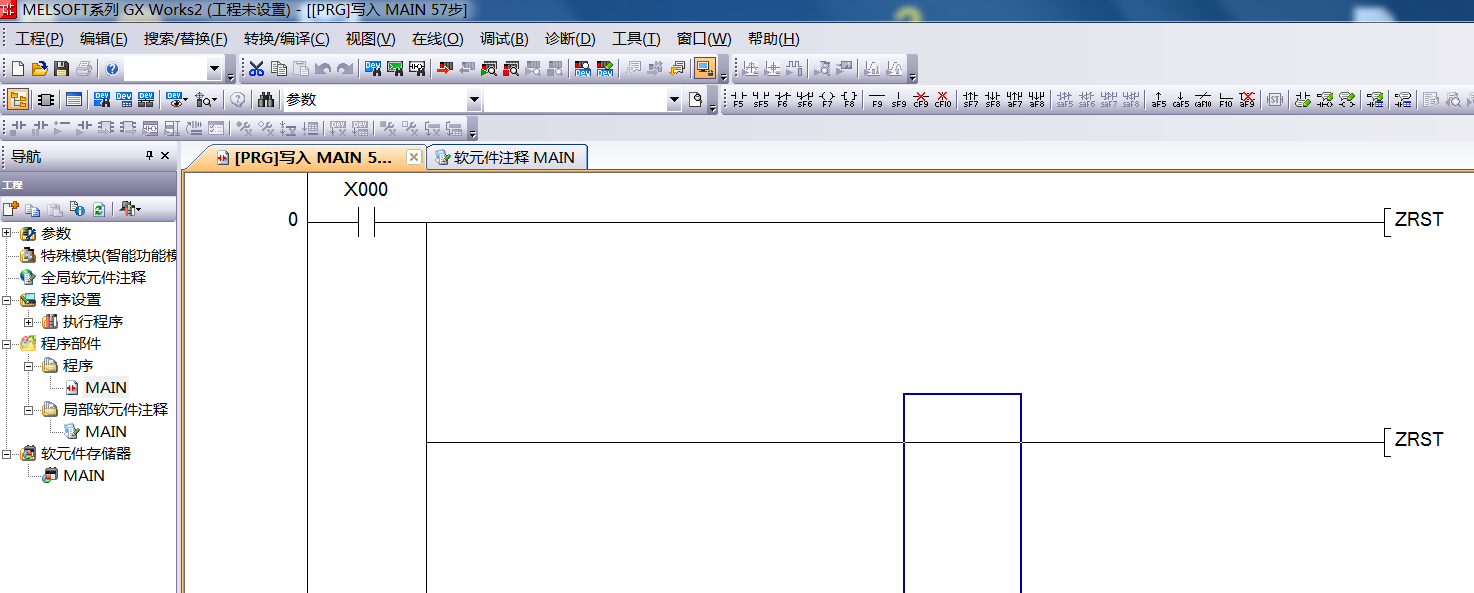1474x593 pixels.
Task: Pin the 导航 navigation panel
Action: point(150,156)
